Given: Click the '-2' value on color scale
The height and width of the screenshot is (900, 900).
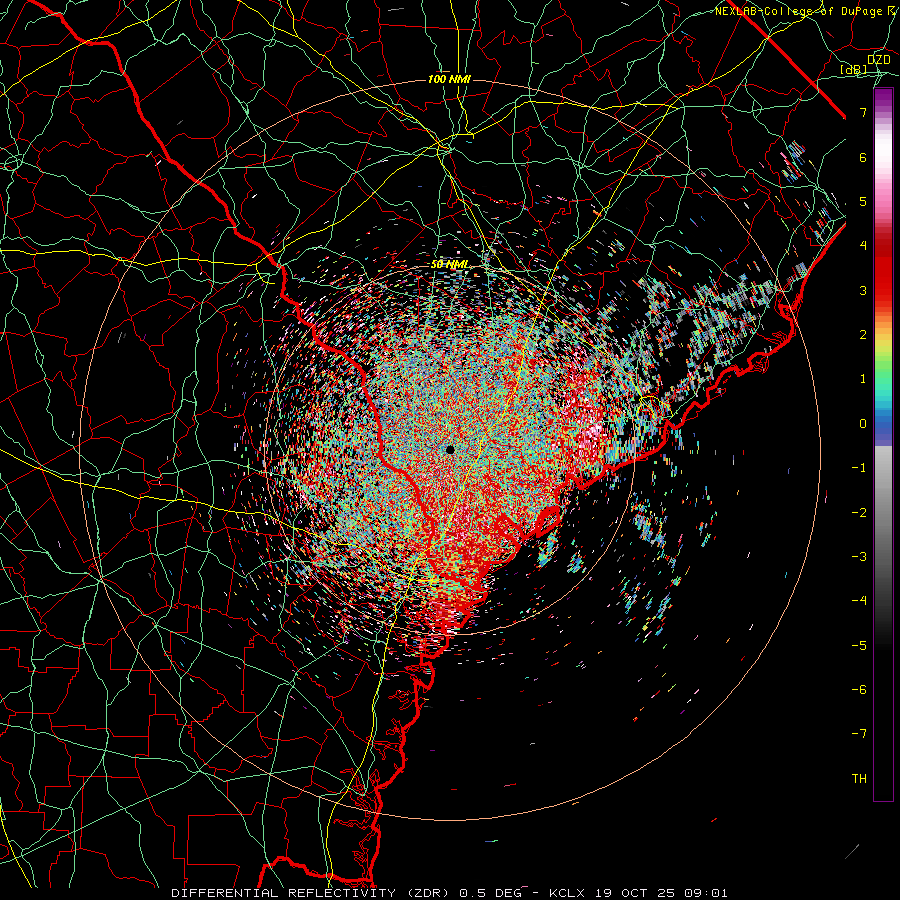Looking at the screenshot, I should coord(859,513).
